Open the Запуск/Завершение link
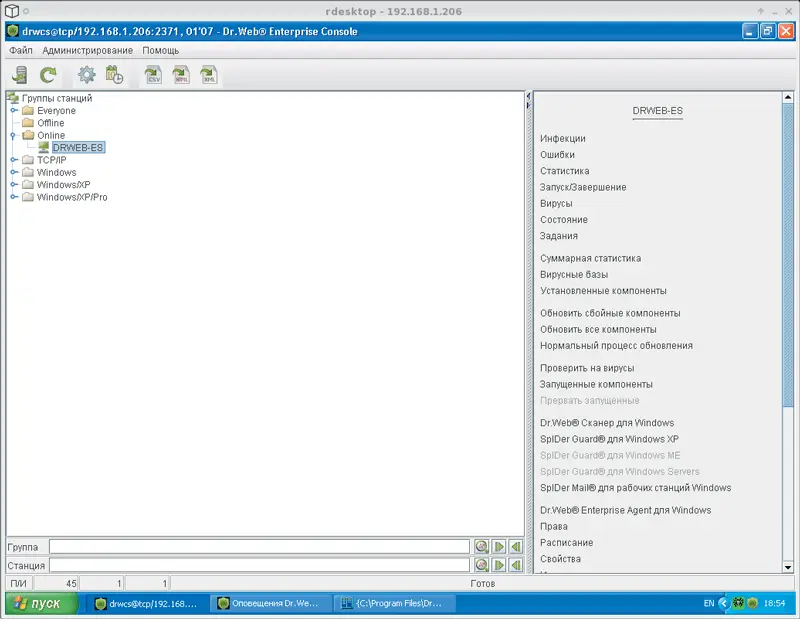This screenshot has width=800, height=619. coord(583,187)
